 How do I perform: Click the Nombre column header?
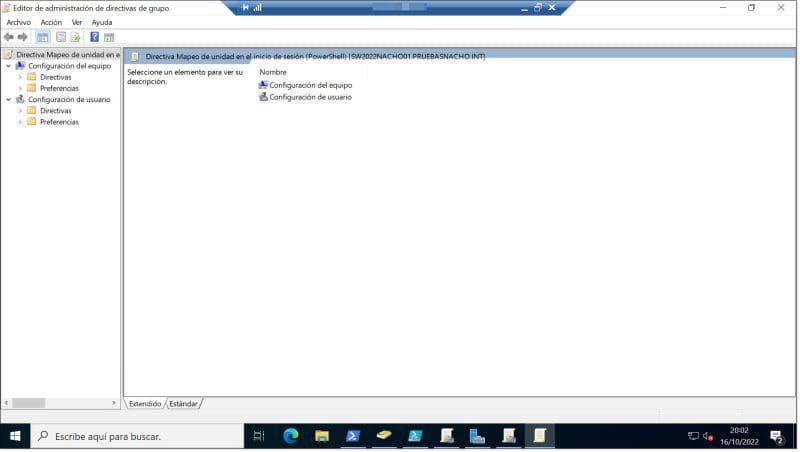coord(273,72)
